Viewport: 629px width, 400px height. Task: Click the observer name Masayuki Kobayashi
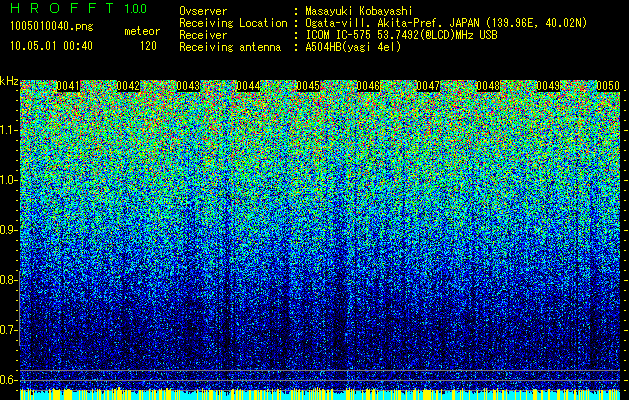point(359,11)
